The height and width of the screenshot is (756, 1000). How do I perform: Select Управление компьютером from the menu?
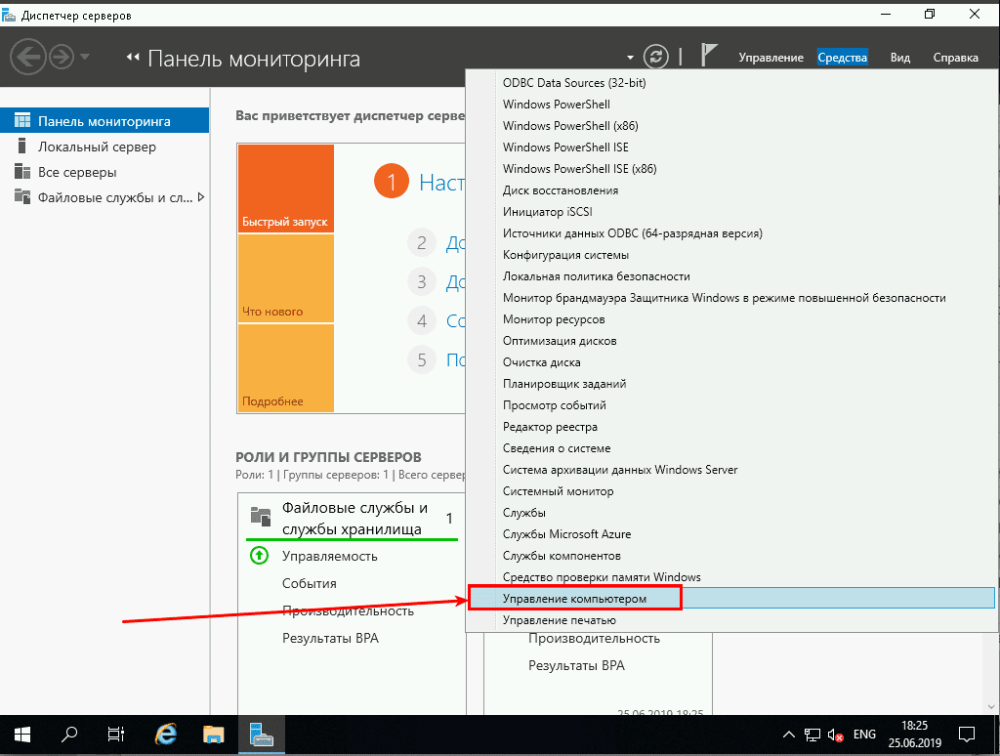(575, 598)
